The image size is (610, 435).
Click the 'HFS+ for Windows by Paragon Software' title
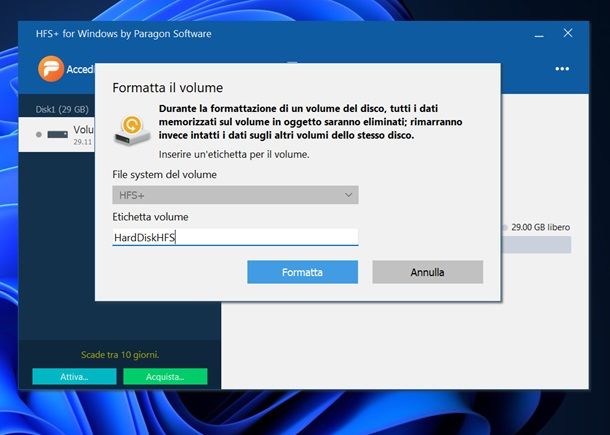tap(124, 34)
